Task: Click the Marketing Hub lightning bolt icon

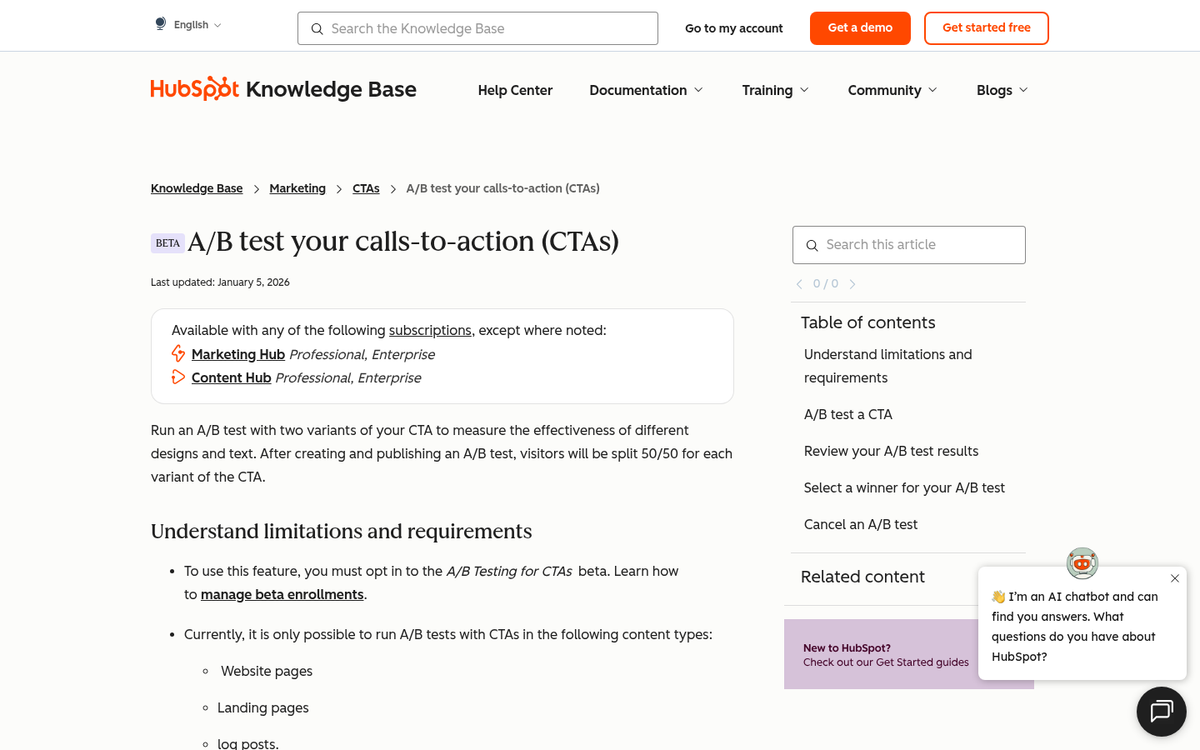Action: [x=178, y=354]
